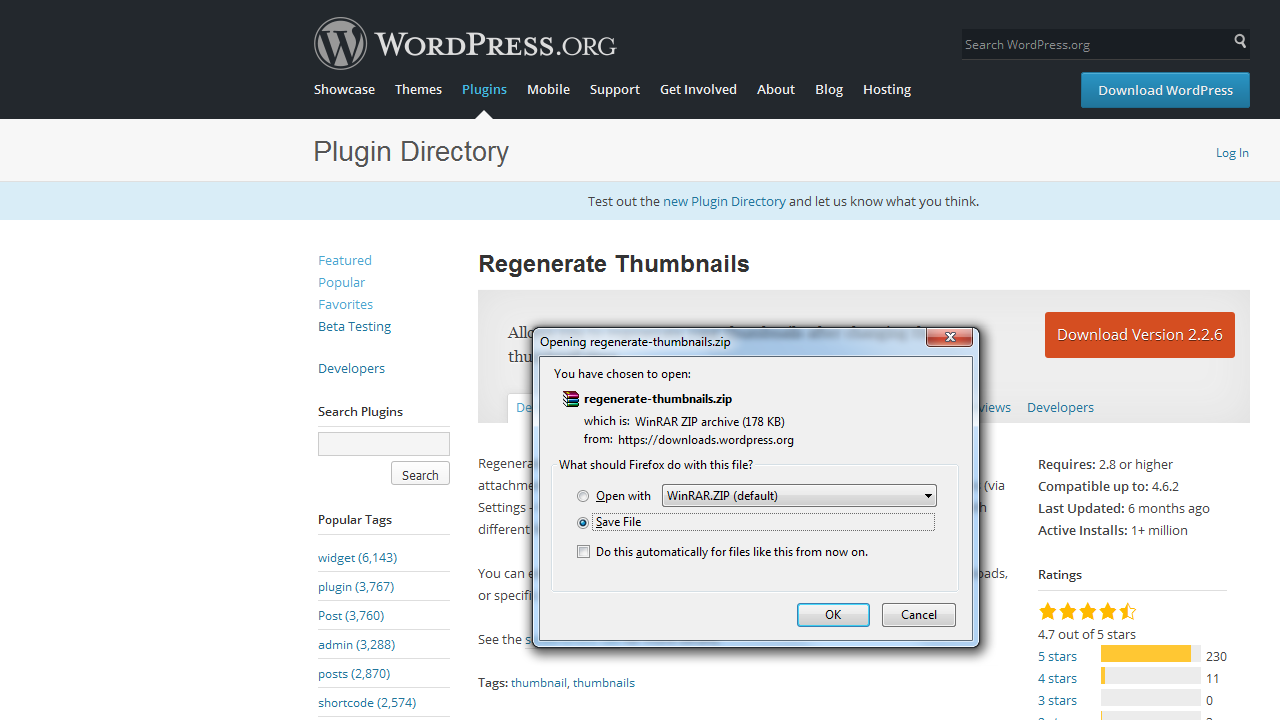Click the Regenerate Thumbnails heading

[x=614, y=264]
